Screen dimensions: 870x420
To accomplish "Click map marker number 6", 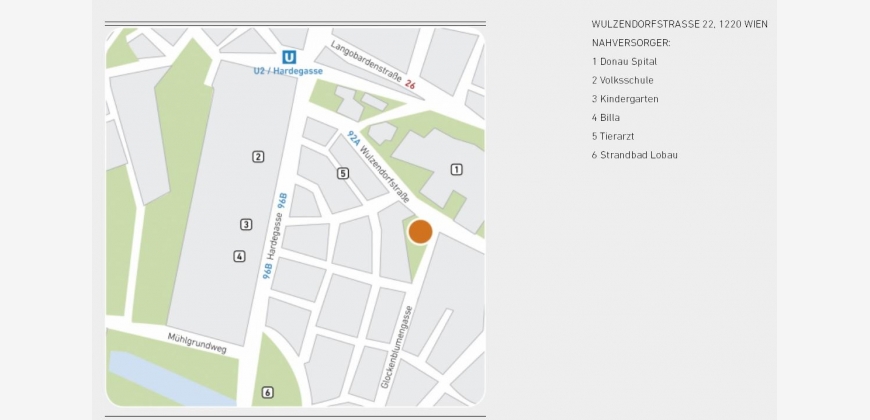I will click(267, 392).
